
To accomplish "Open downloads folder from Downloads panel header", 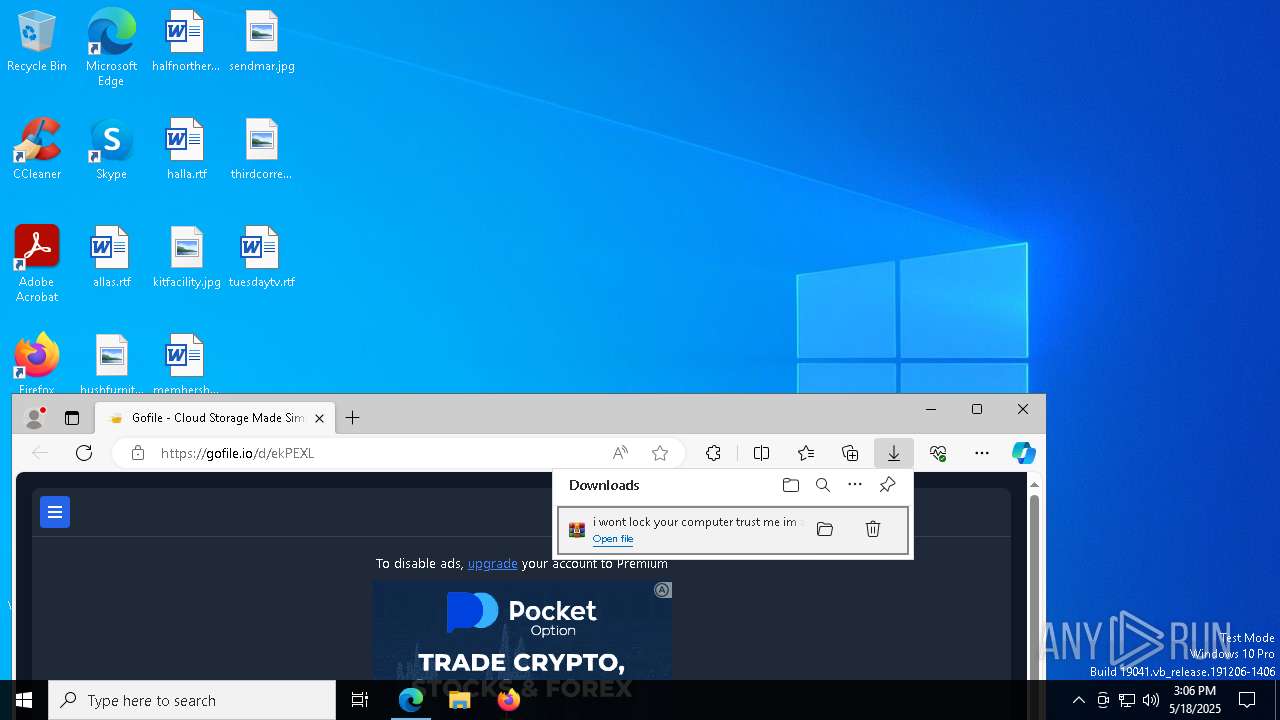I will pyautogui.click(x=791, y=485).
